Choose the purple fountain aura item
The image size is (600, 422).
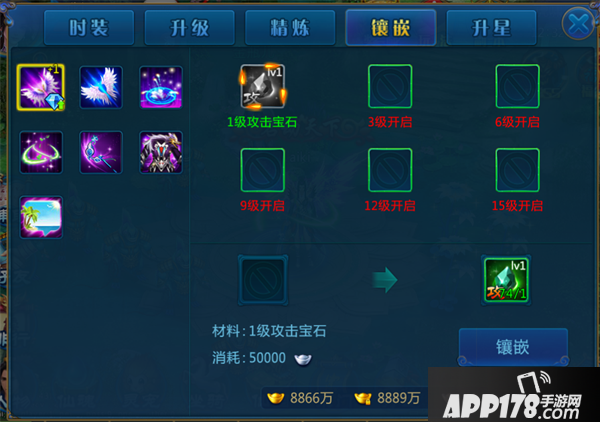click(161, 87)
